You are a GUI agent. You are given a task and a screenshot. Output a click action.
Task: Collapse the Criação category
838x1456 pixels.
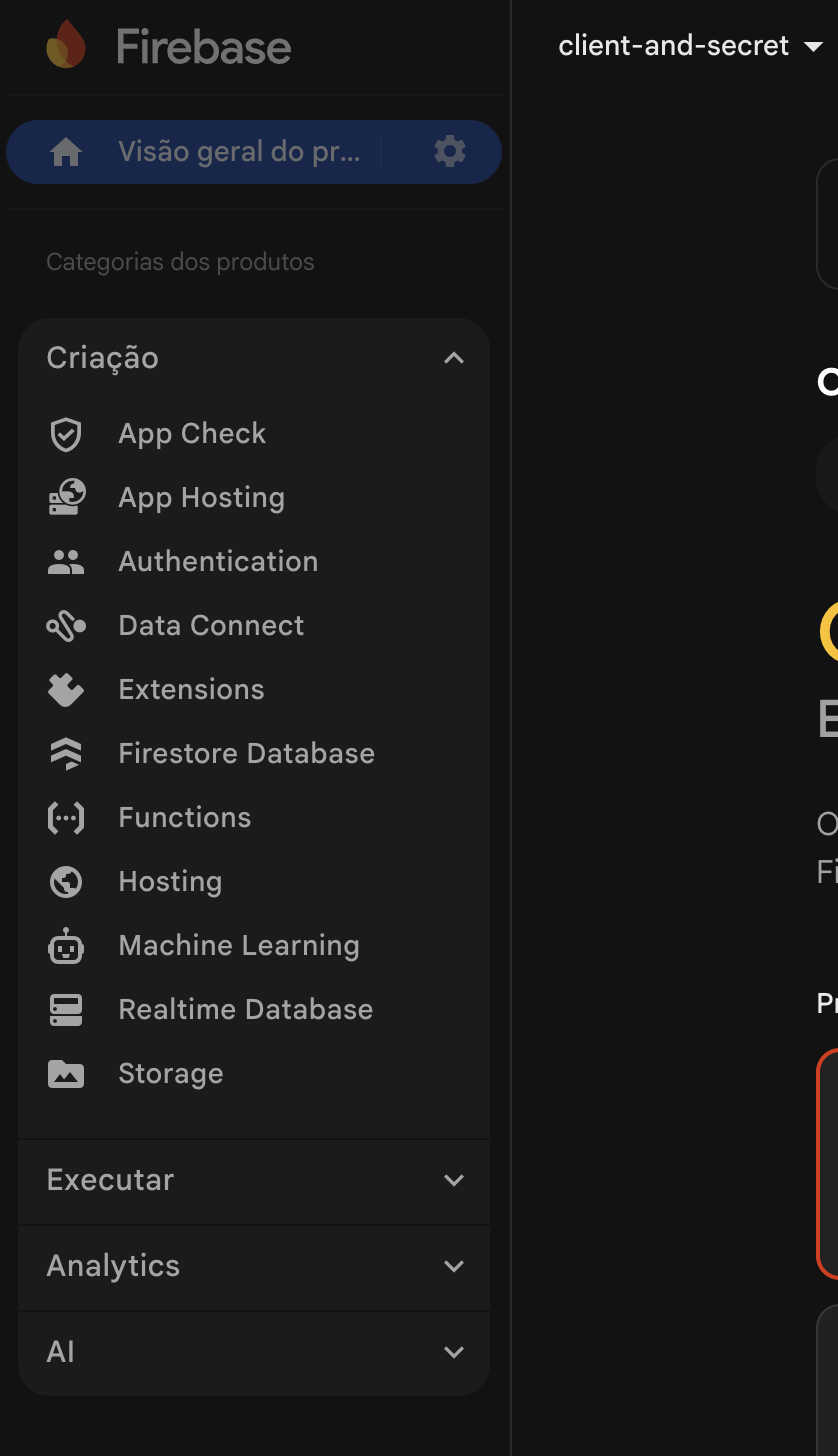(454, 358)
